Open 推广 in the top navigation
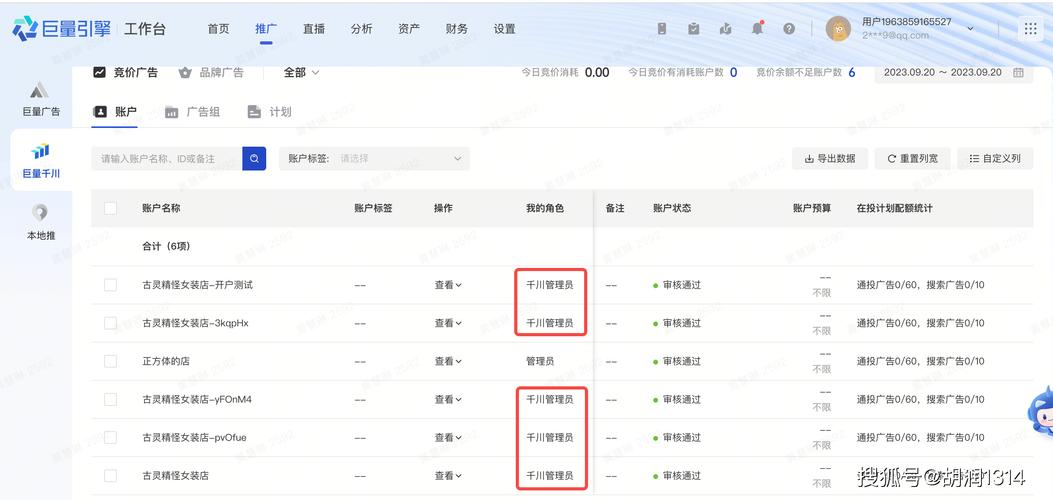Viewport: 1053px width, 500px height. tap(266, 29)
